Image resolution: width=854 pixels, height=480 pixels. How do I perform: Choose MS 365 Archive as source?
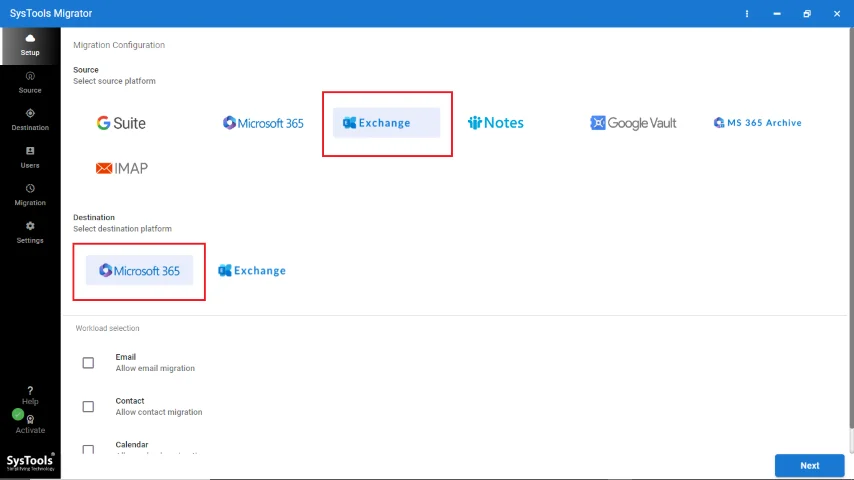[758, 123]
